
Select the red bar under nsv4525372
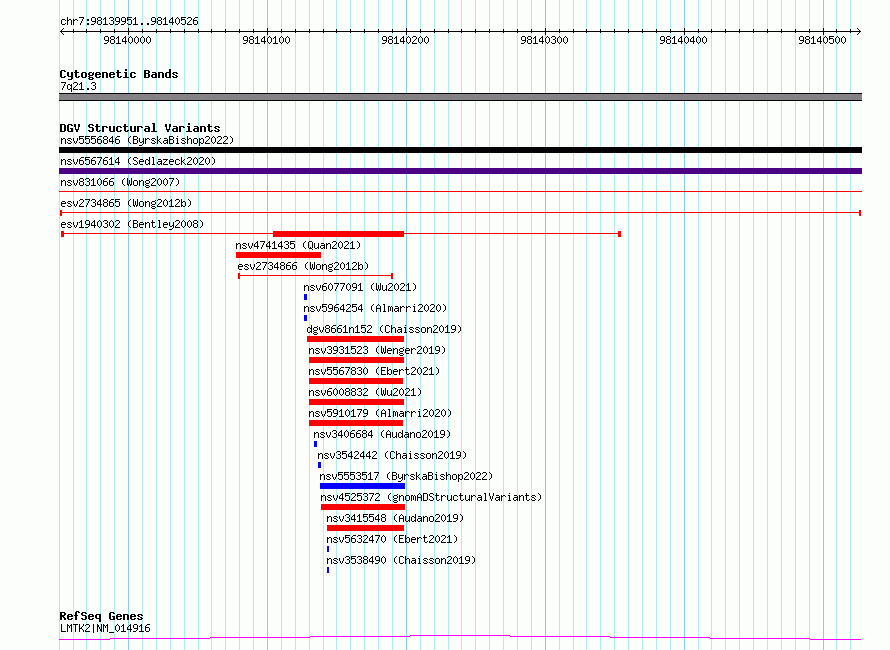pos(363,507)
